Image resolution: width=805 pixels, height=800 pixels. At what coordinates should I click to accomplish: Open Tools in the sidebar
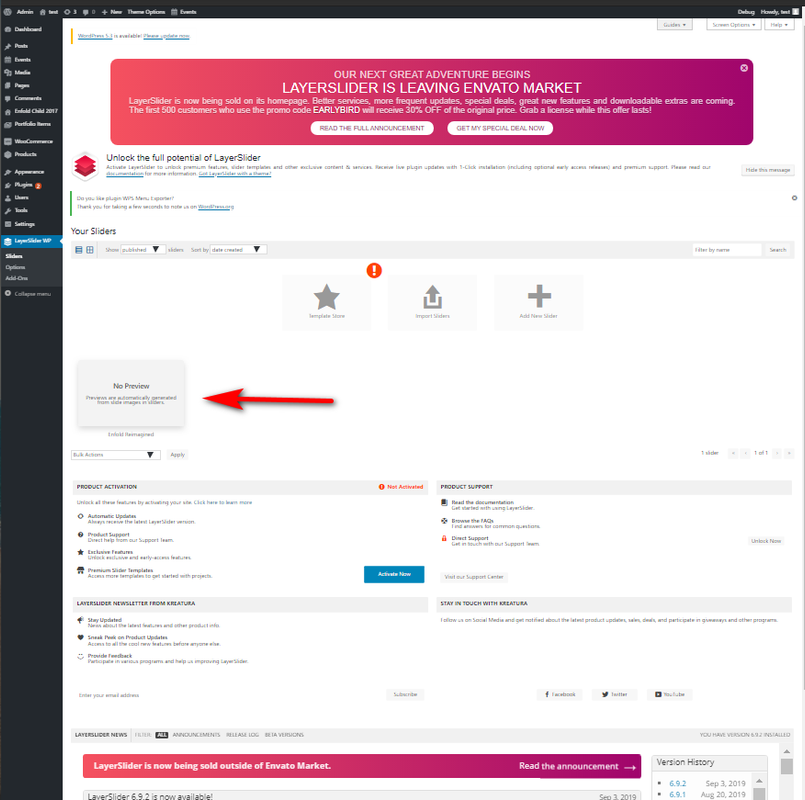click(21, 211)
